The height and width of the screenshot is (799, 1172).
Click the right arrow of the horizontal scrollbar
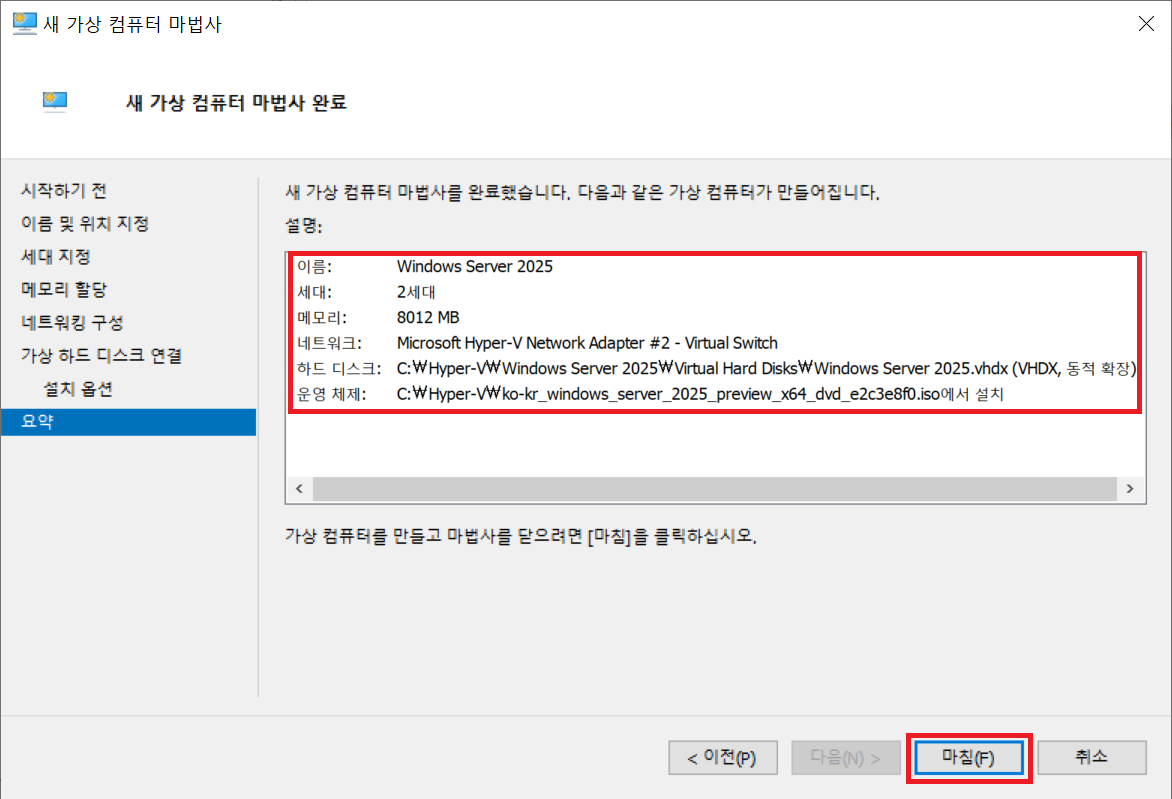click(x=1129, y=489)
